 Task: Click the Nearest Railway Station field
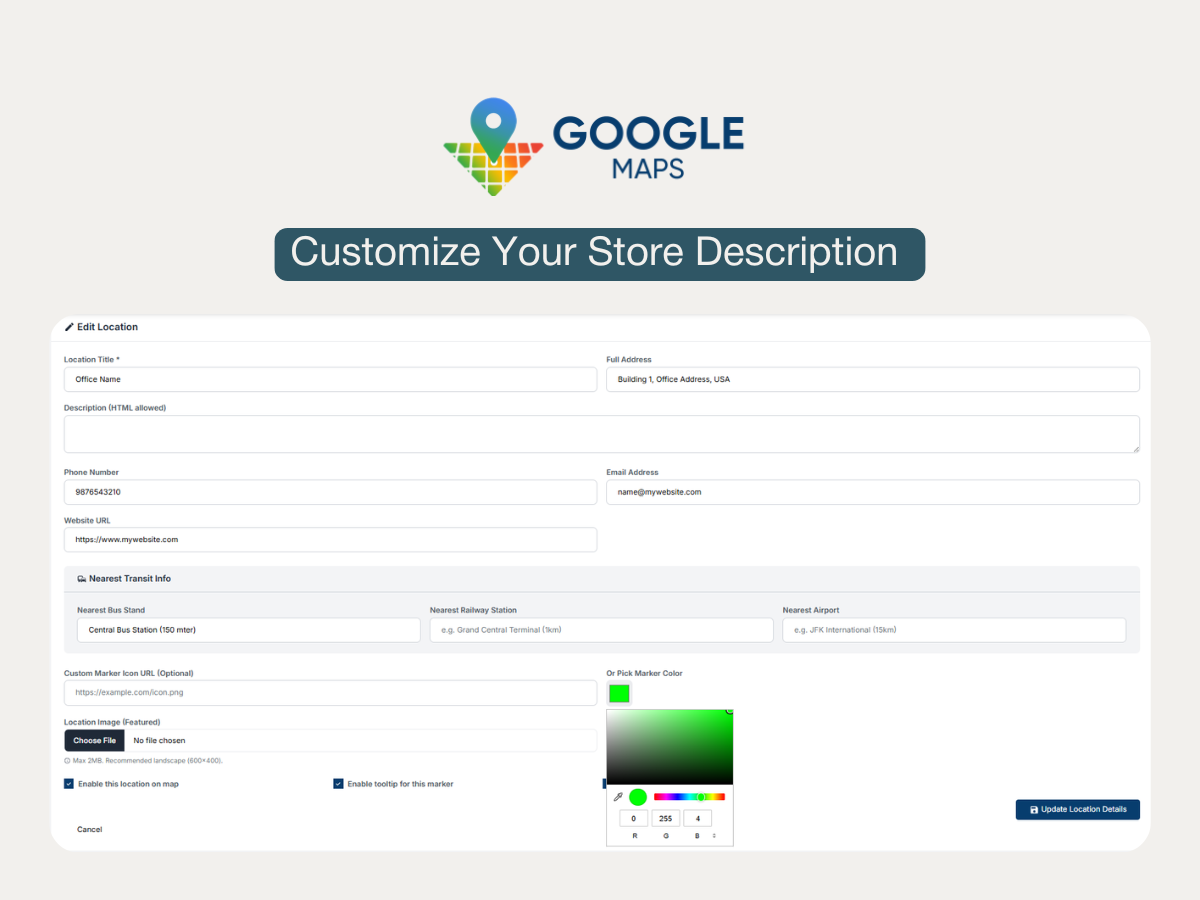tap(601, 630)
